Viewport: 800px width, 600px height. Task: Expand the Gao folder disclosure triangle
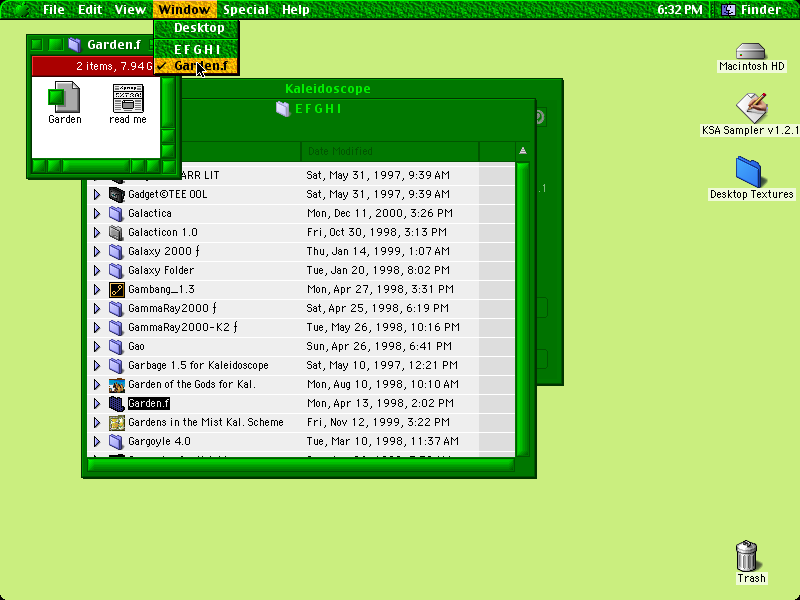96,346
